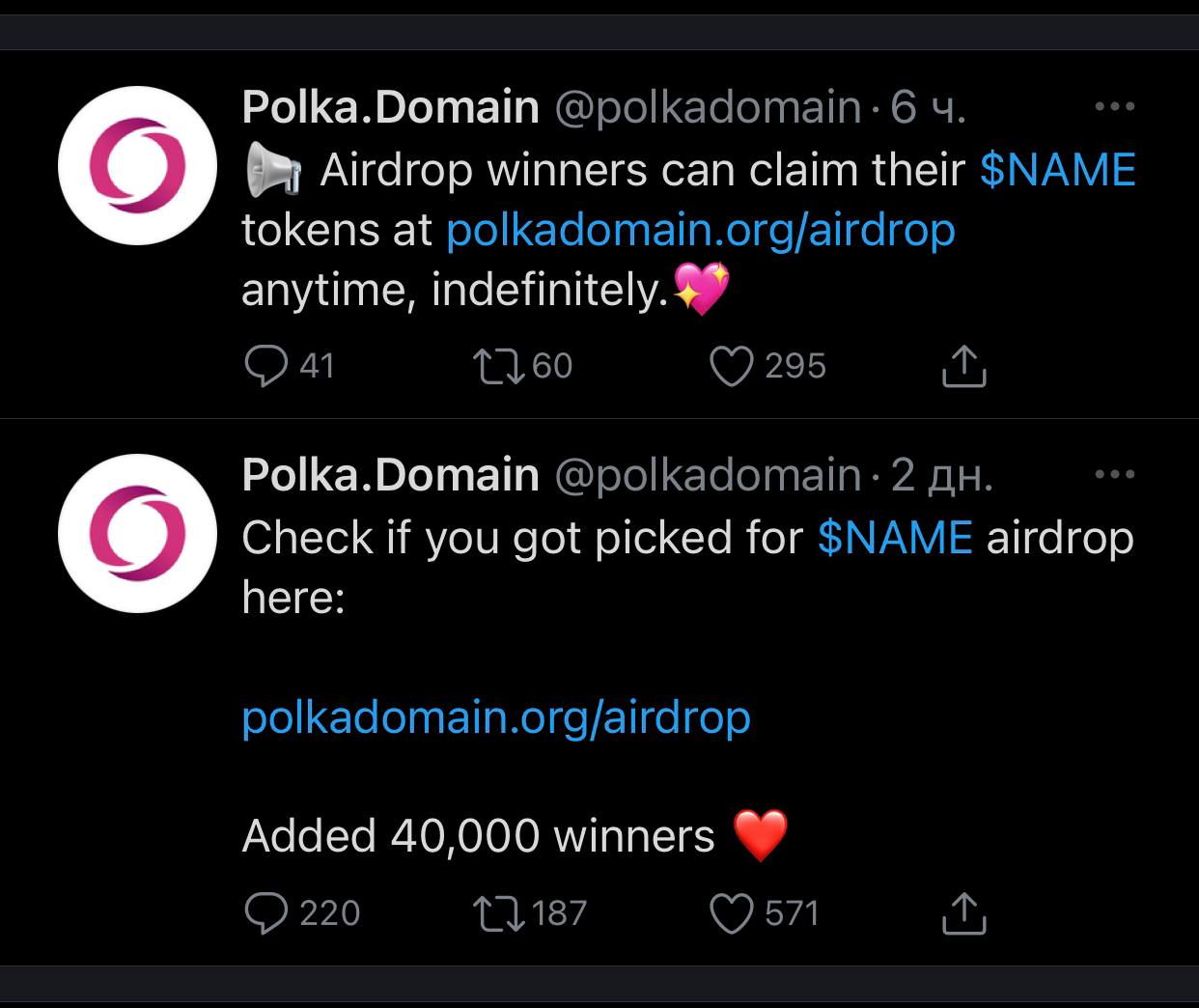The height and width of the screenshot is (1008, 1199).
Task: Open more options menu on the second tweet
Action: (x=1115, y=474)
